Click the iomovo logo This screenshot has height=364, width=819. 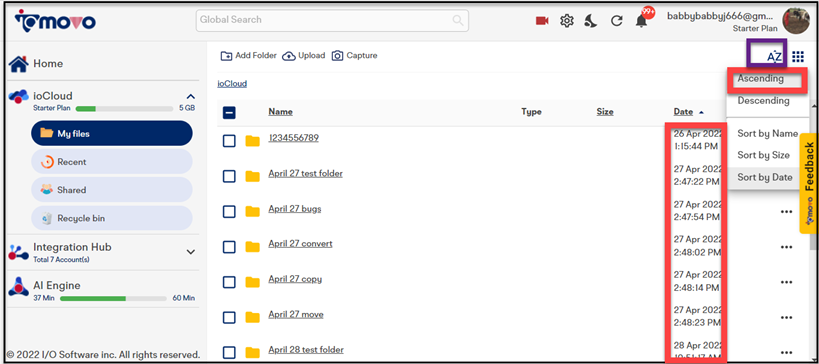point(55,21)
